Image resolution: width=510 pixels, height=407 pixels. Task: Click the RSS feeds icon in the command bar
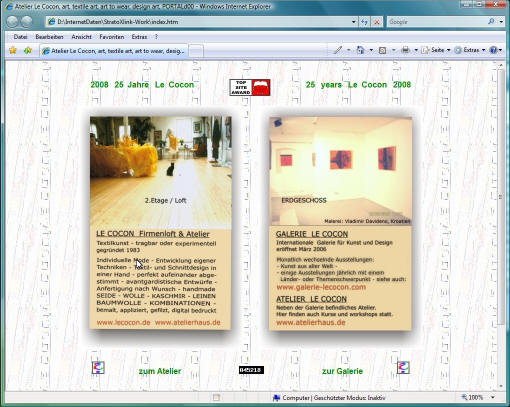tap(382, 50)
